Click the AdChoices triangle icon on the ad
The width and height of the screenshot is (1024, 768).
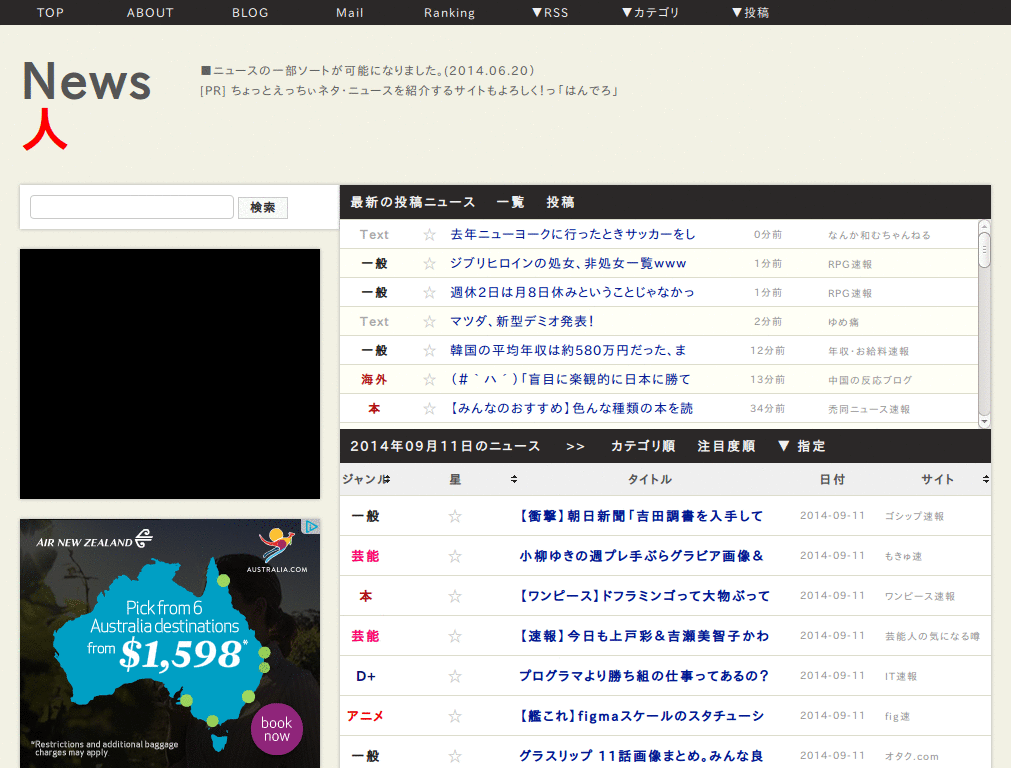point(312,526)
